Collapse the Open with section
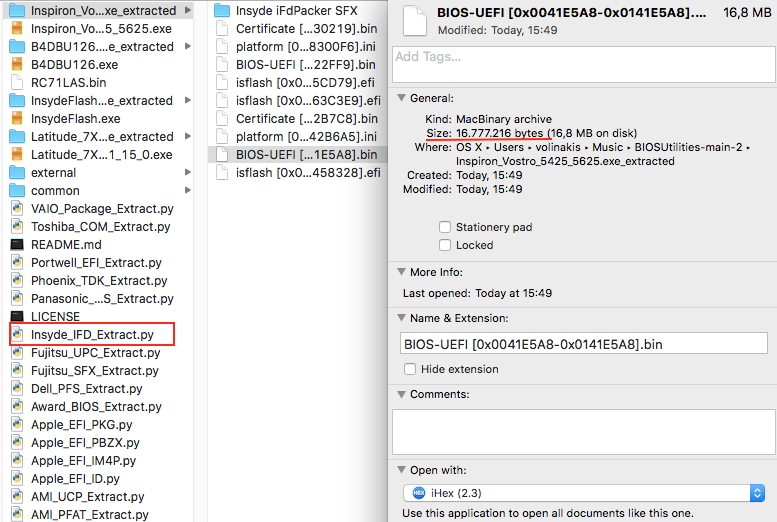This screenshot has width=777, height=522. 401,469
